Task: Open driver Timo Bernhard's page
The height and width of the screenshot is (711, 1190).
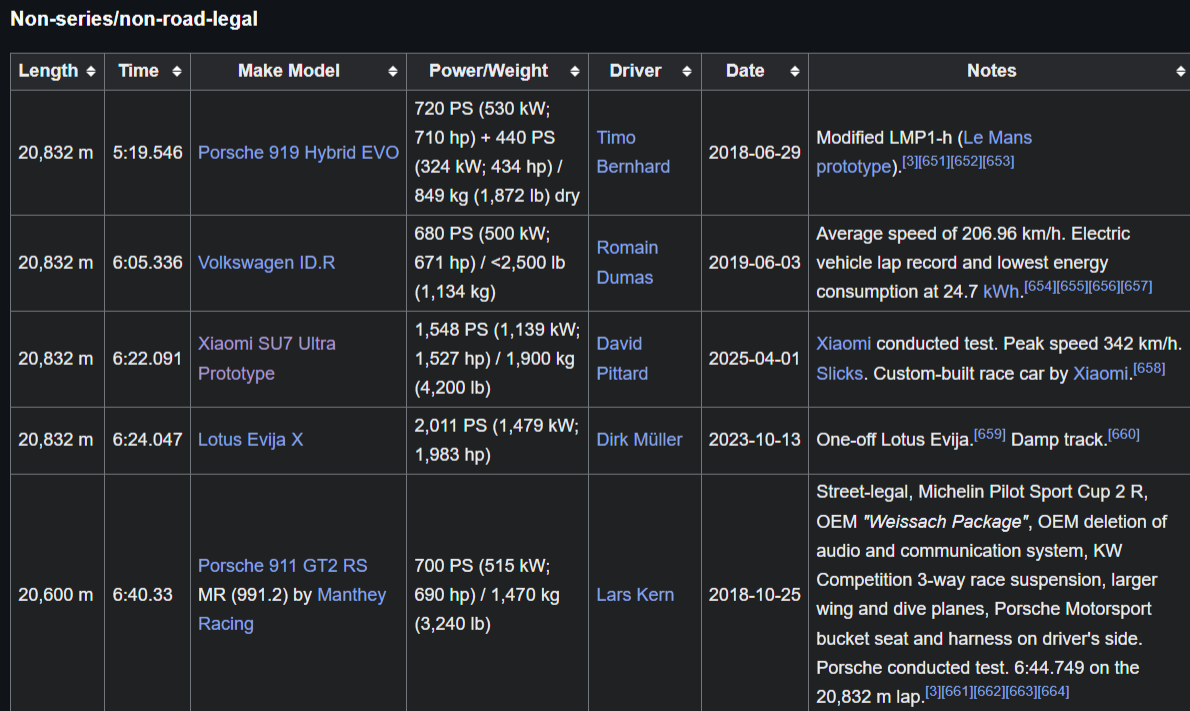Action: (x=633, y=152)
